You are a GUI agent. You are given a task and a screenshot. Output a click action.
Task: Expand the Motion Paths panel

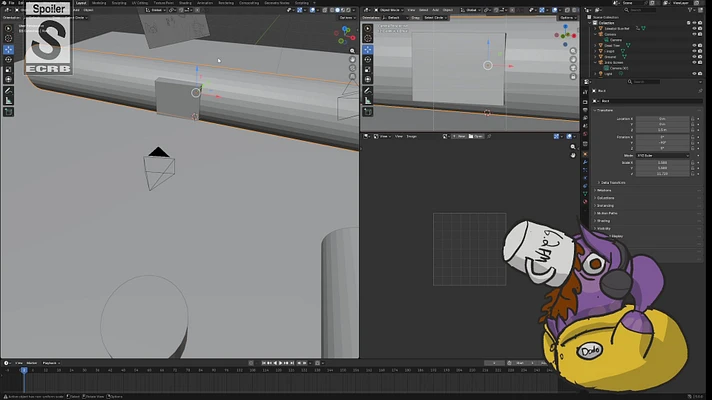pos(606,213)
